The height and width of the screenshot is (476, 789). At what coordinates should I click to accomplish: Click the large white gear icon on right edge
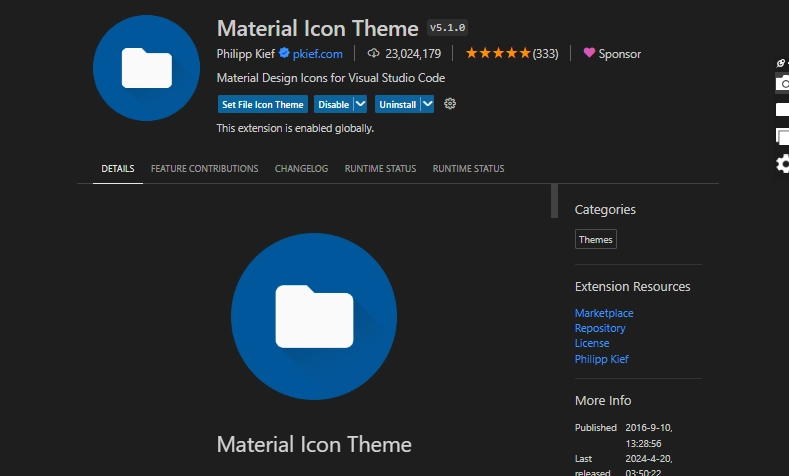(x=782, y=164)
